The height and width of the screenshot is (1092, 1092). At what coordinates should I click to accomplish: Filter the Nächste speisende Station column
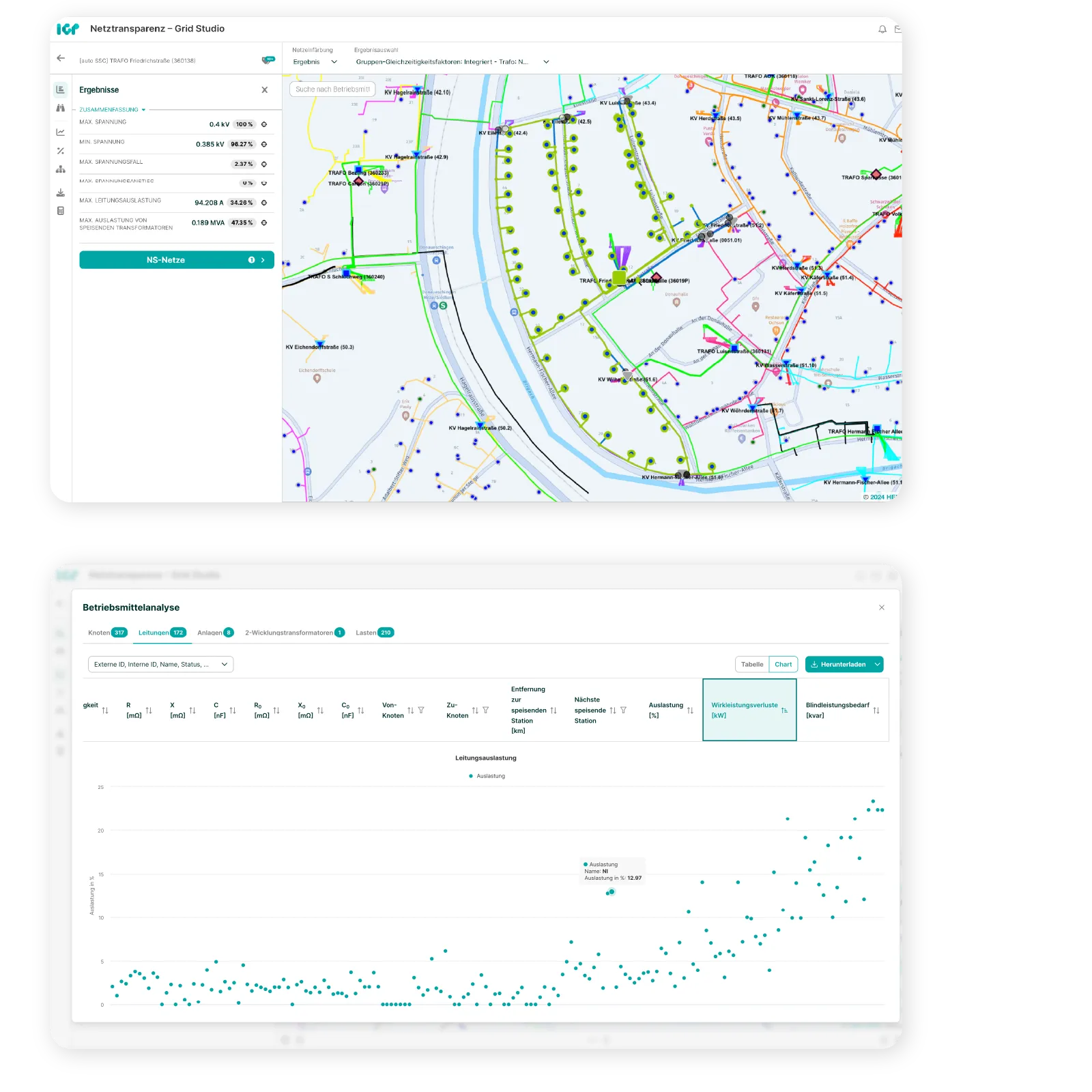623,710
